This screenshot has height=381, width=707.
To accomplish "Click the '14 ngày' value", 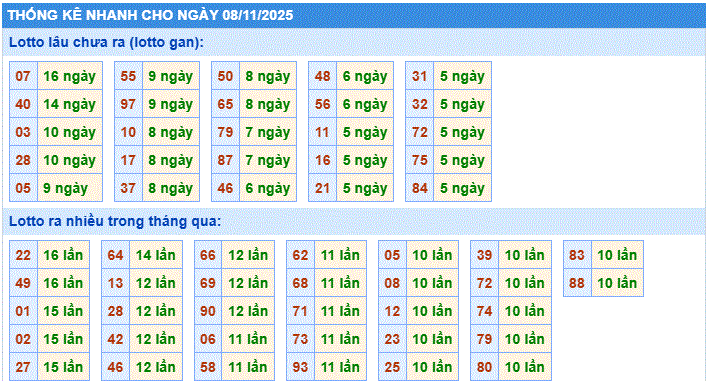I will [x=70, y=104].
